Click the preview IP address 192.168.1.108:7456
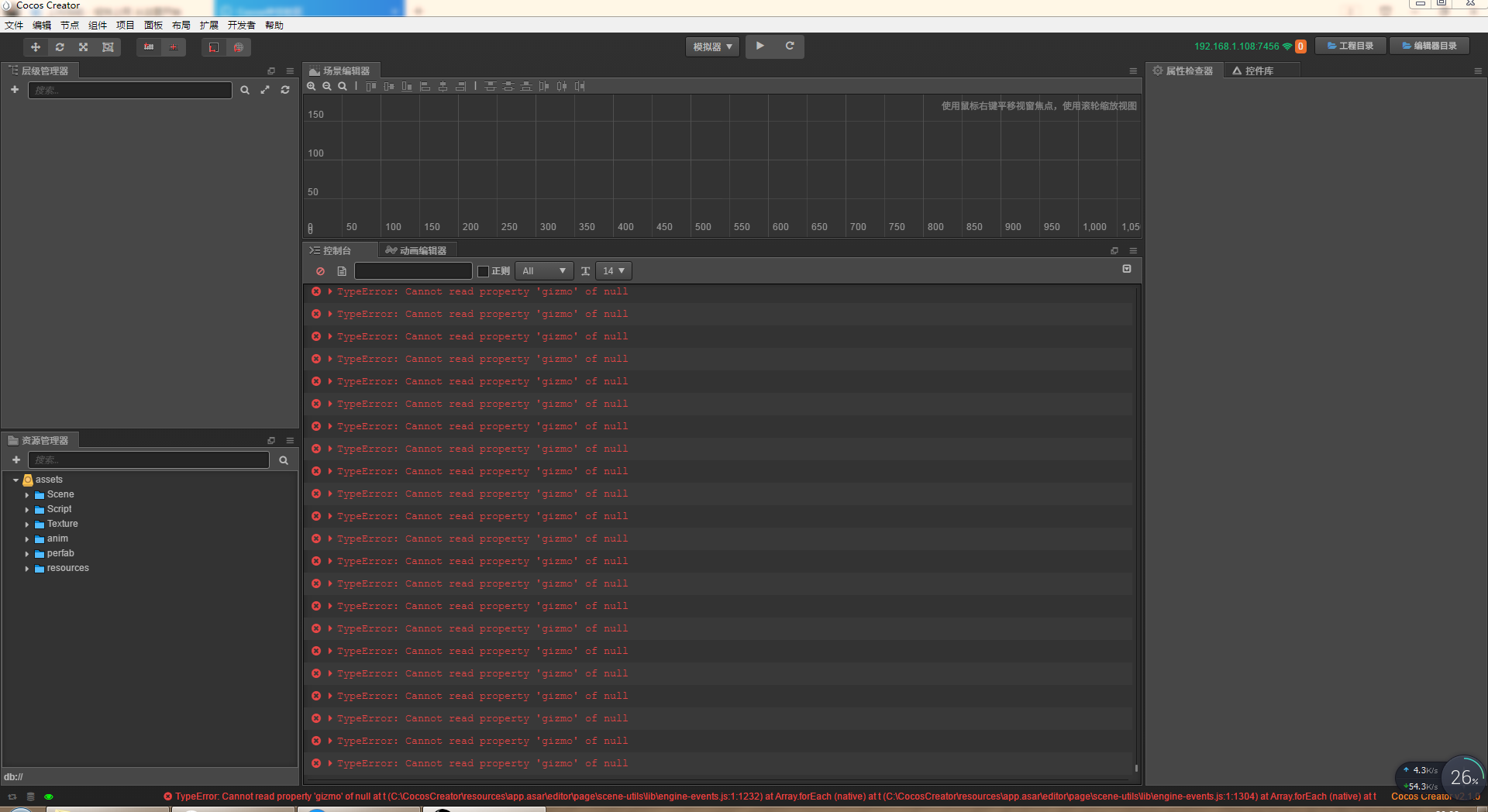 click(1237, 46)
